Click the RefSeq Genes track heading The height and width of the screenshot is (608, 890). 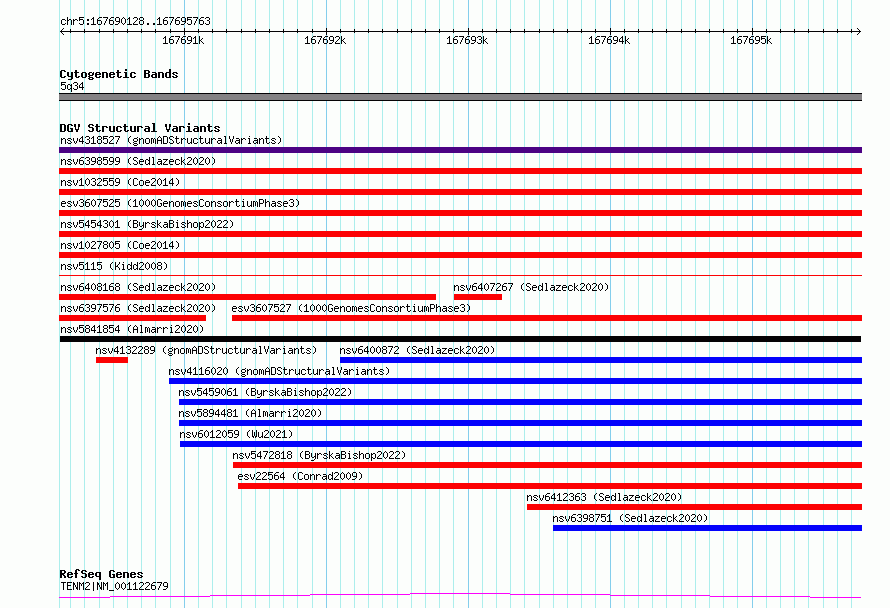[x=101, y=574]
